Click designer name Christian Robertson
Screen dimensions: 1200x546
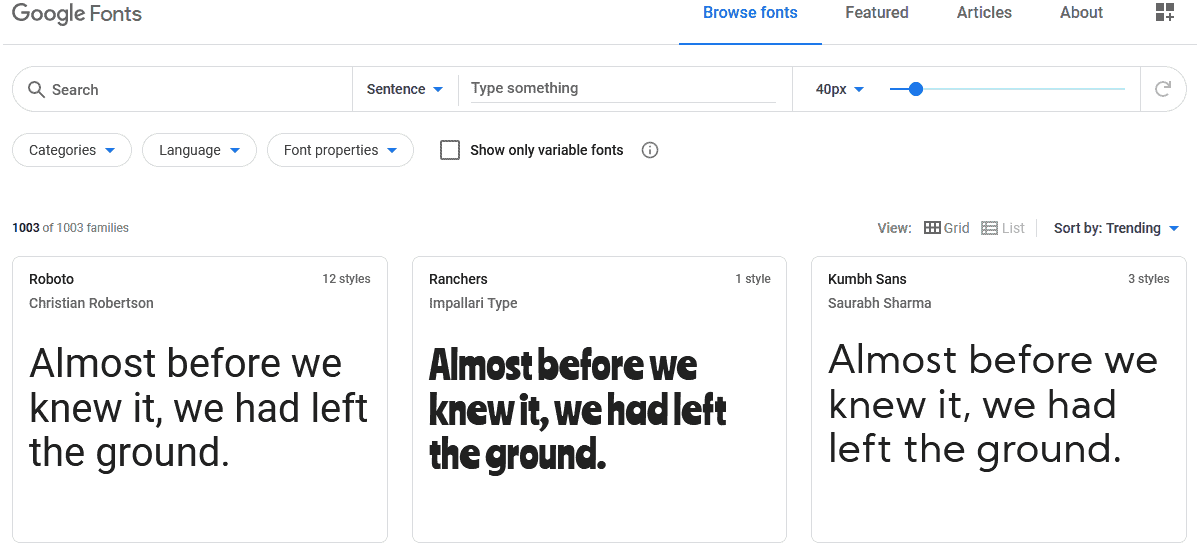pos(91,303)
